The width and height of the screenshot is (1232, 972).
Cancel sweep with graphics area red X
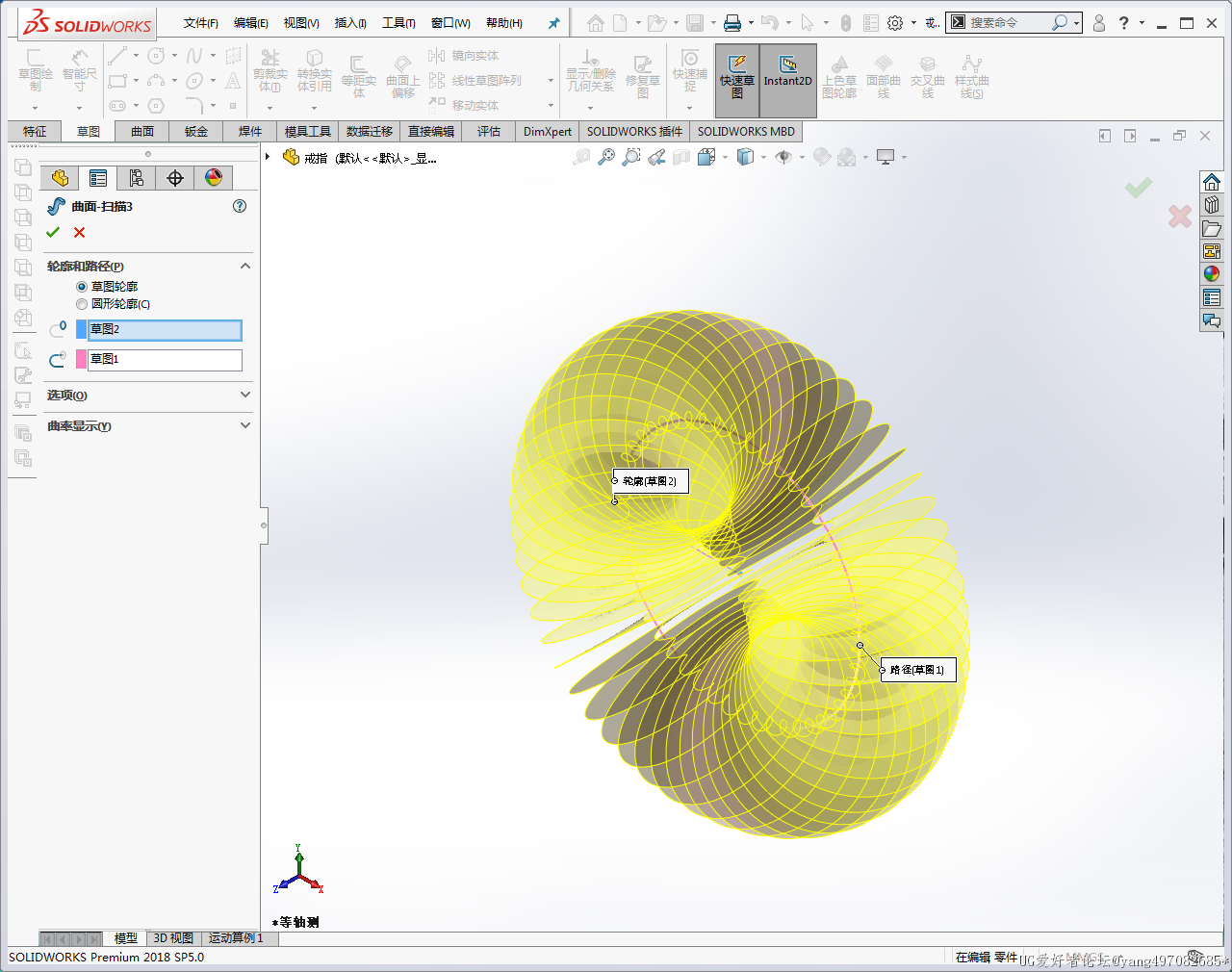[1180, 217]
